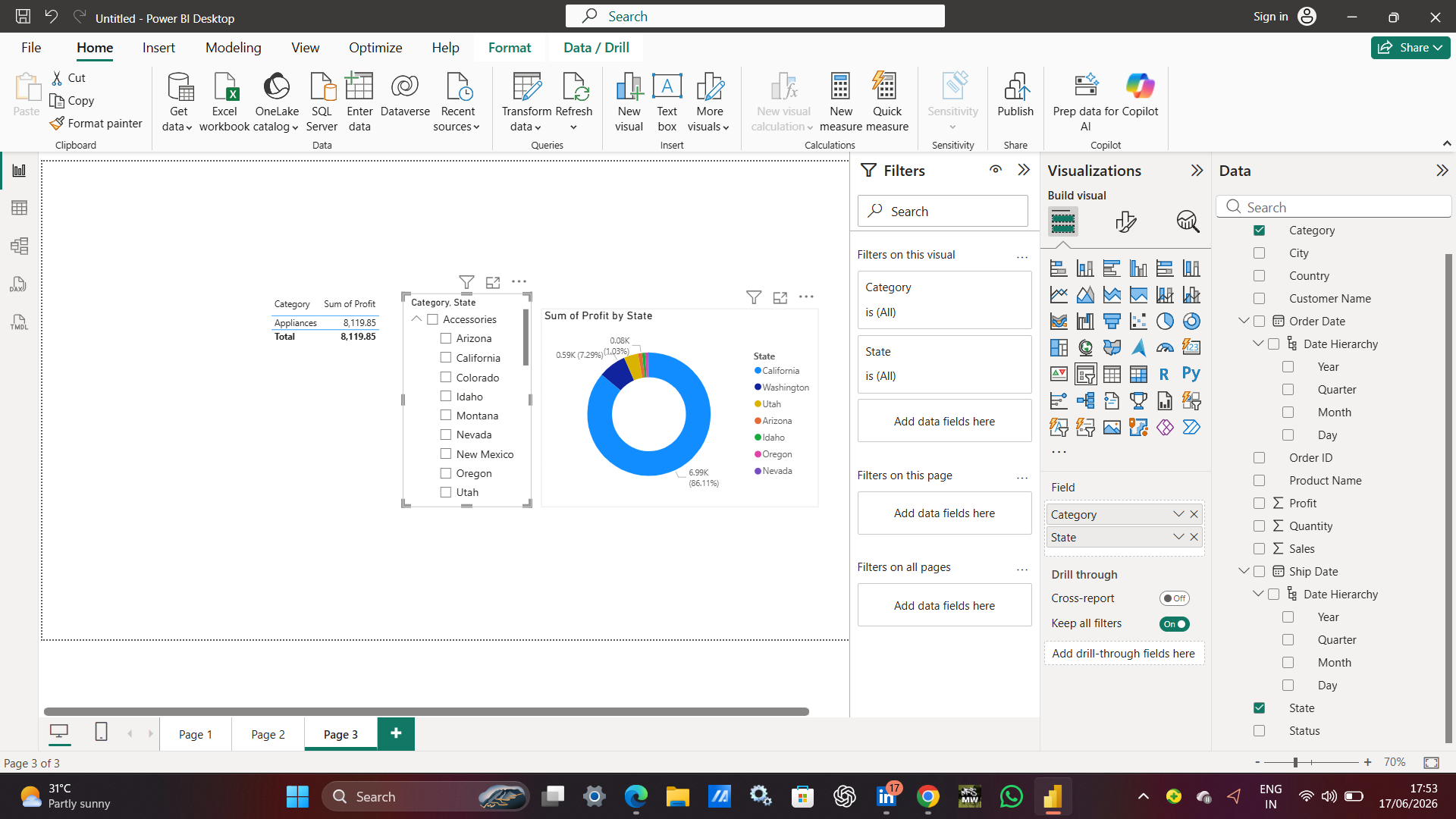This screenshot has height=819, width=1456.
Task: Open the Format visual pane icon
Action: coord(1125,221)
